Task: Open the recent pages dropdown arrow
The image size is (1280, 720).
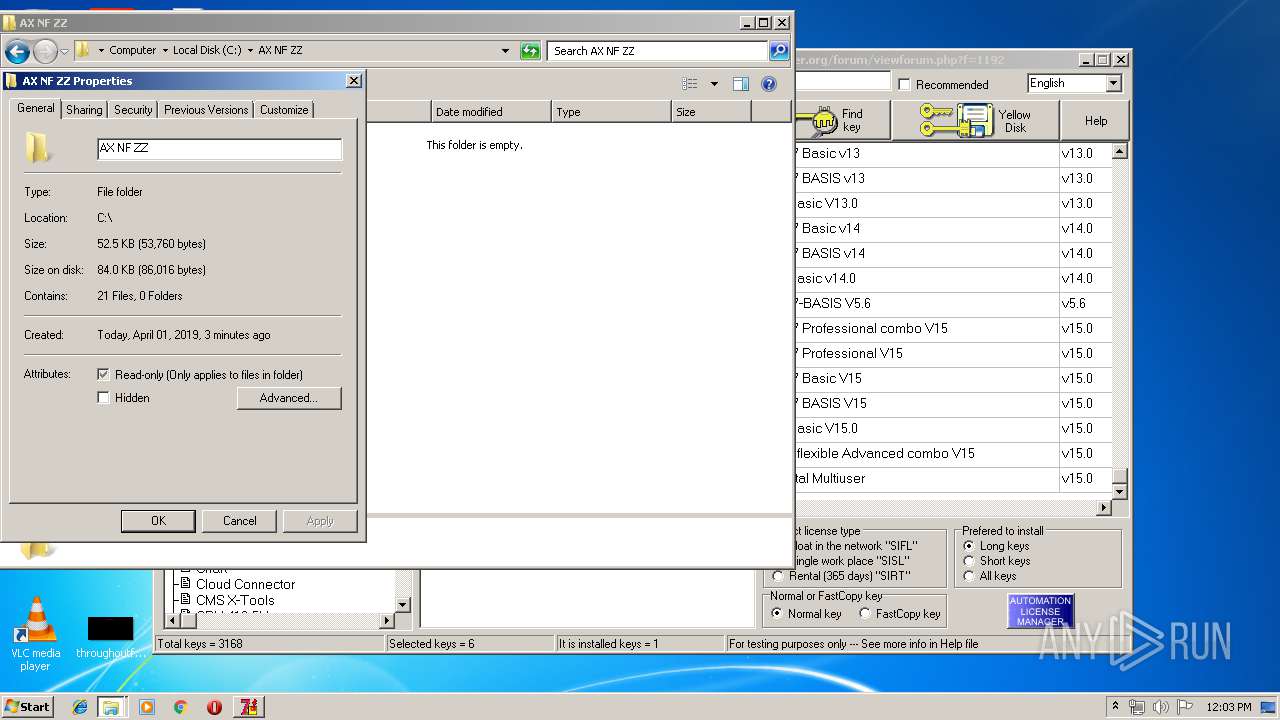Action: (x=64, y=51)
